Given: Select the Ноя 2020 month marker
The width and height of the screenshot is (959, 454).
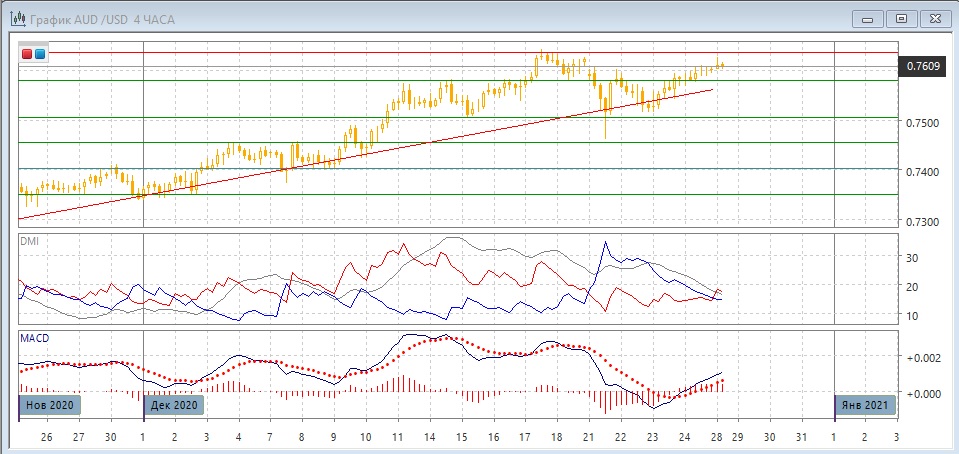Looking at the screenshot, I should tap(46, 405).
